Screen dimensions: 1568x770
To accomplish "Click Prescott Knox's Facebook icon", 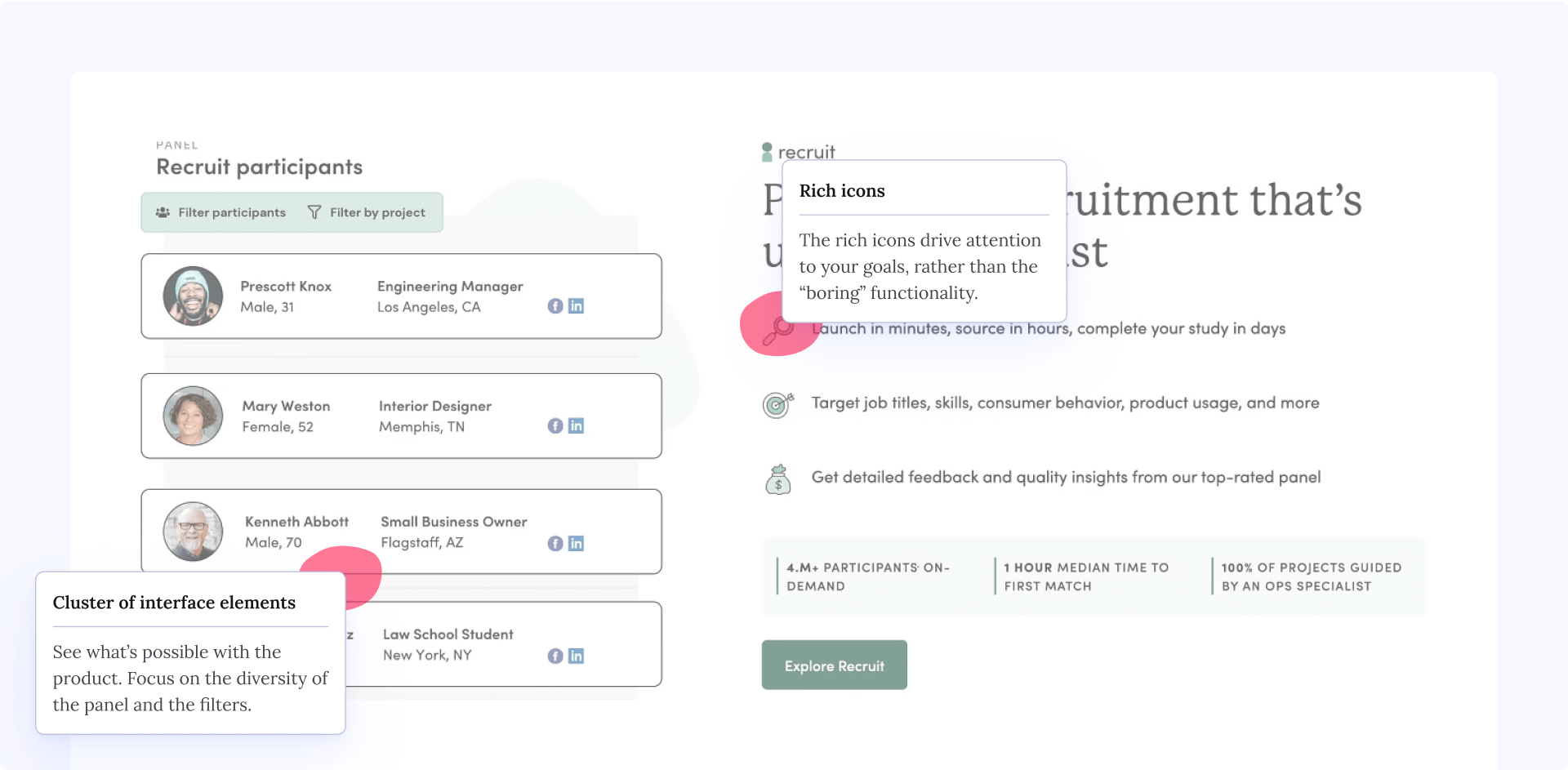I will coord(555,306).
